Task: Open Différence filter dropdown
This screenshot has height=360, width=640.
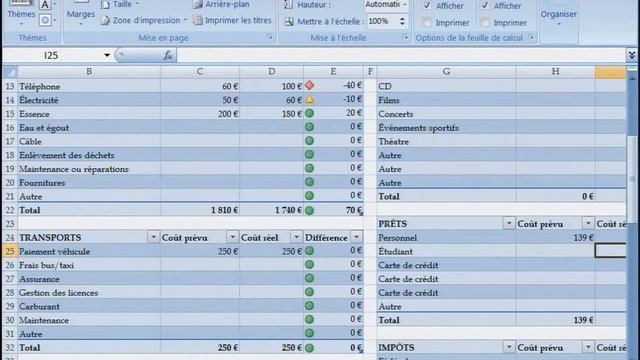Action: coord(356,237)
